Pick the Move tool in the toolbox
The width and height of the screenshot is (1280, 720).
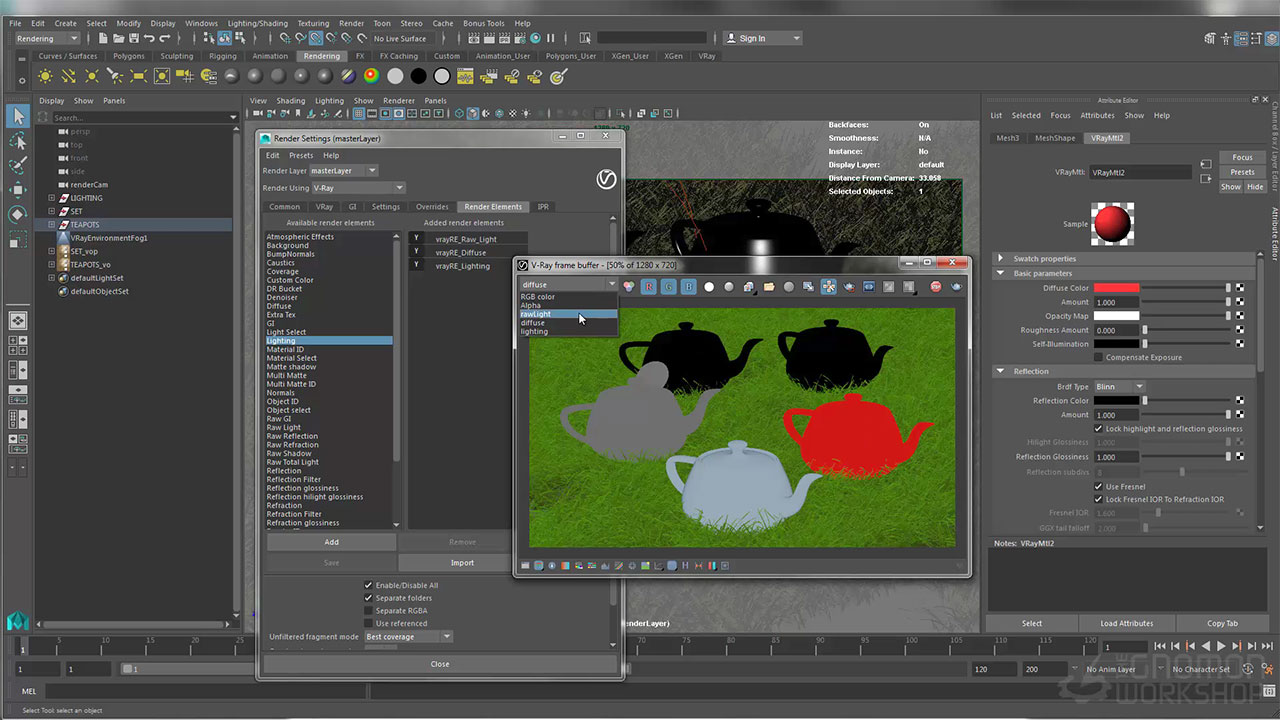(18, 190)
